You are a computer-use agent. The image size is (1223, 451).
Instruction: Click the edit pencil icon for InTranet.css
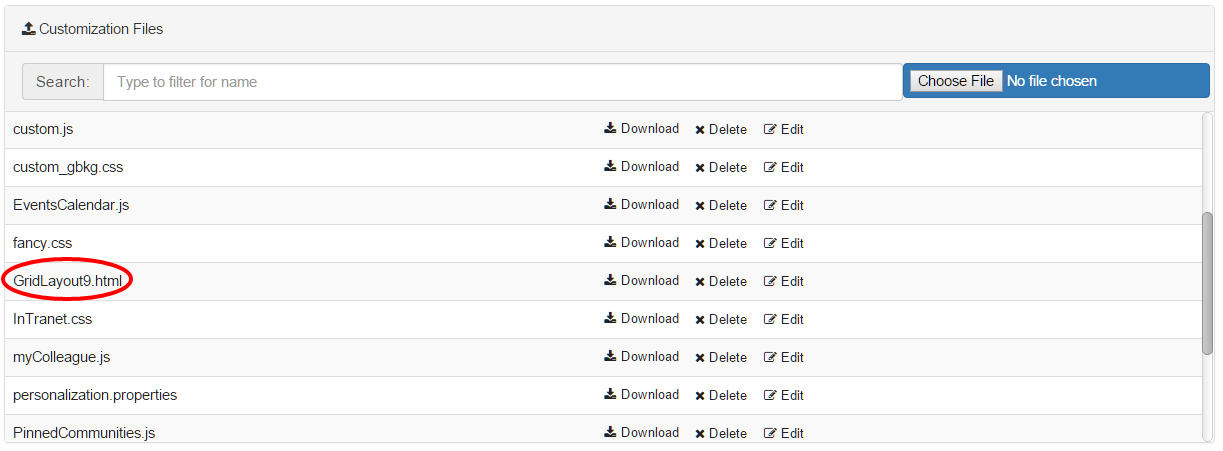point(770,319)
